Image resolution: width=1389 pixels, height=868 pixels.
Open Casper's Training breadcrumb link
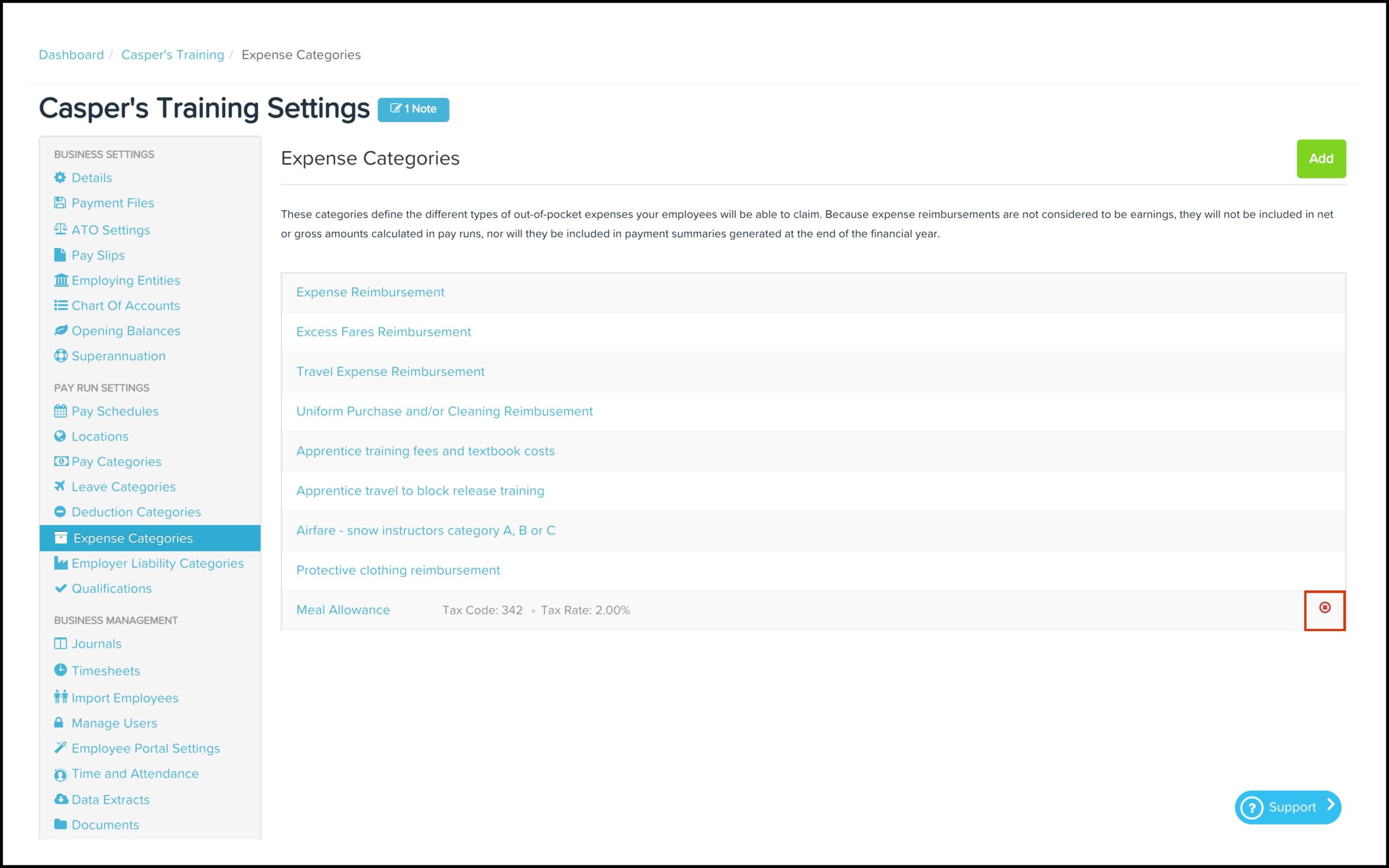(172, 55)
